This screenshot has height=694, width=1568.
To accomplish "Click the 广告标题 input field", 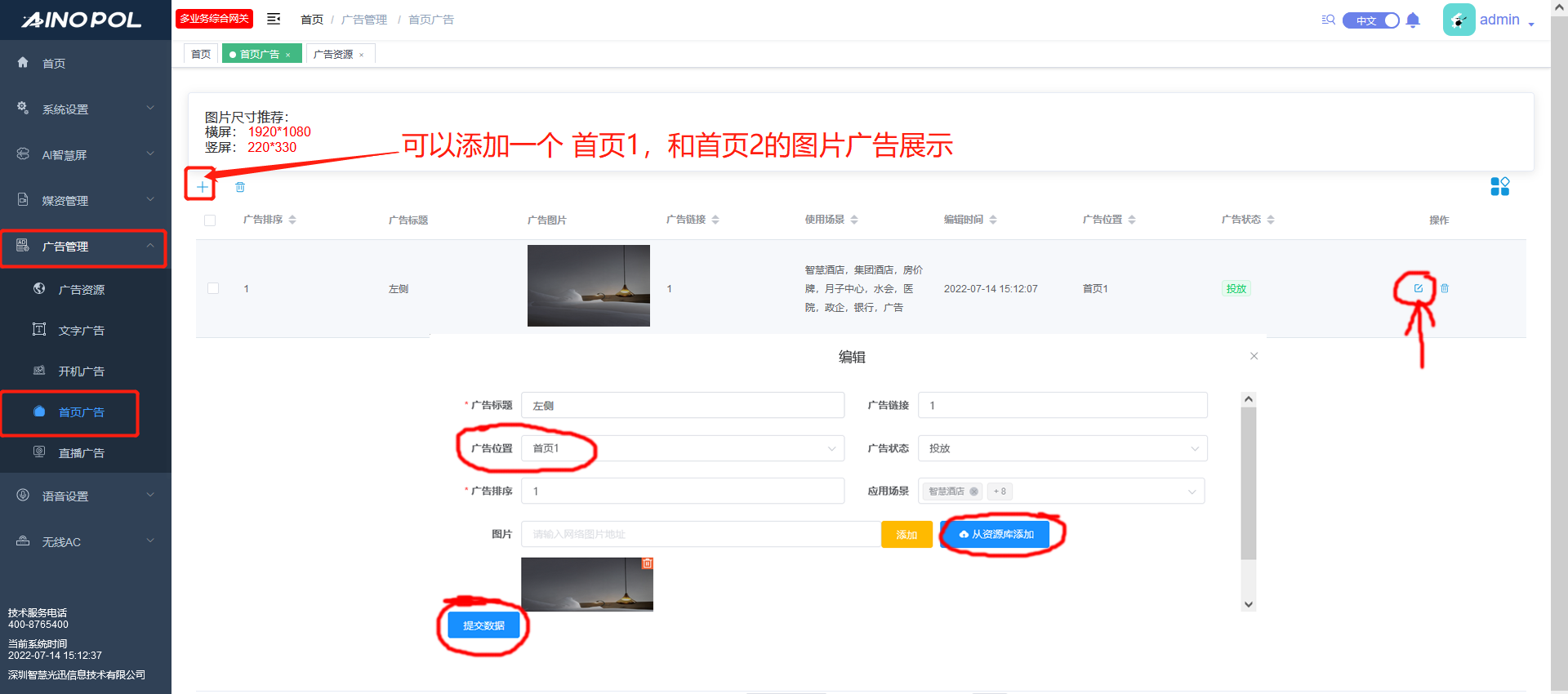I will [x=682, y=405].
